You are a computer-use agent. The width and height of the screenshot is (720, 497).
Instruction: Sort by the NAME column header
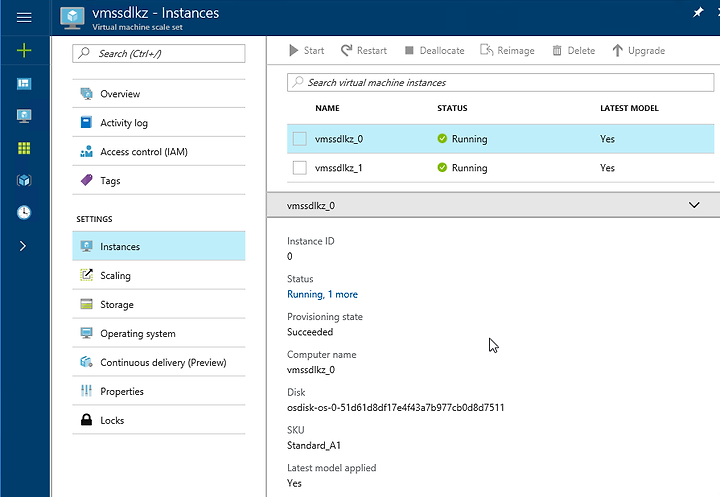pyautogui.click(x=327, y=108)
